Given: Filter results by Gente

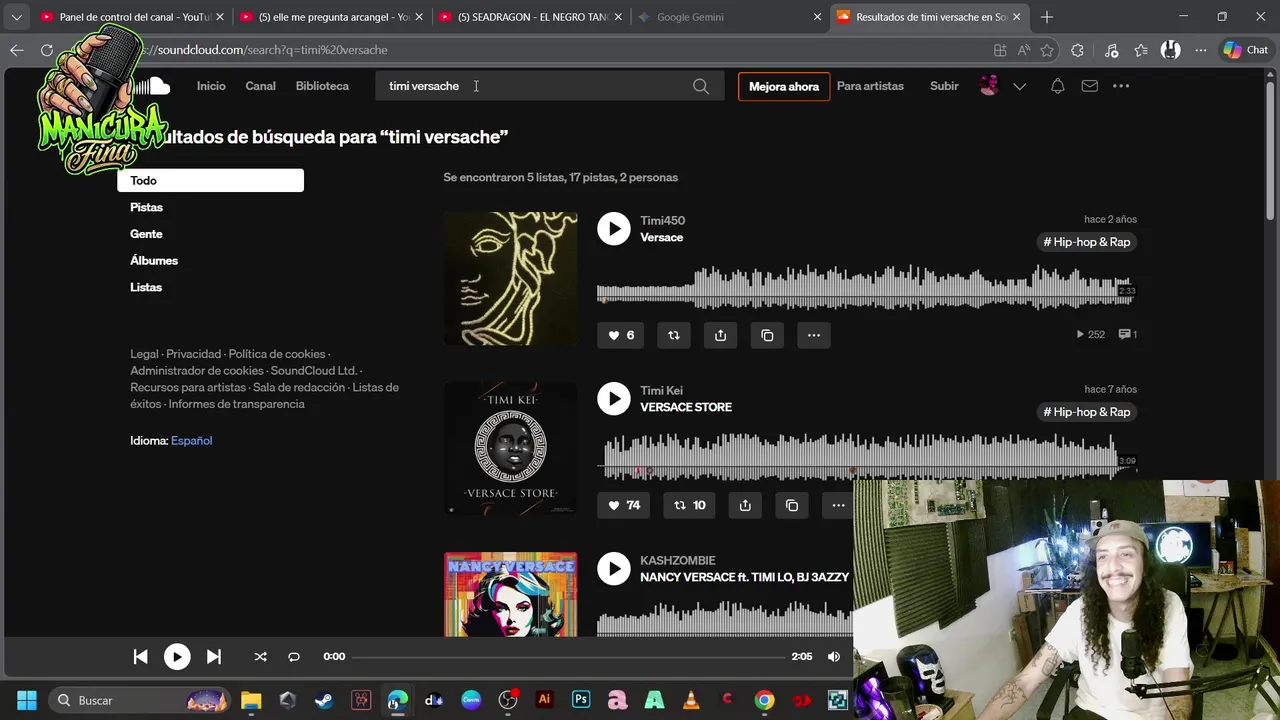Looking at the screenshot, I should [x=146, y=234].
